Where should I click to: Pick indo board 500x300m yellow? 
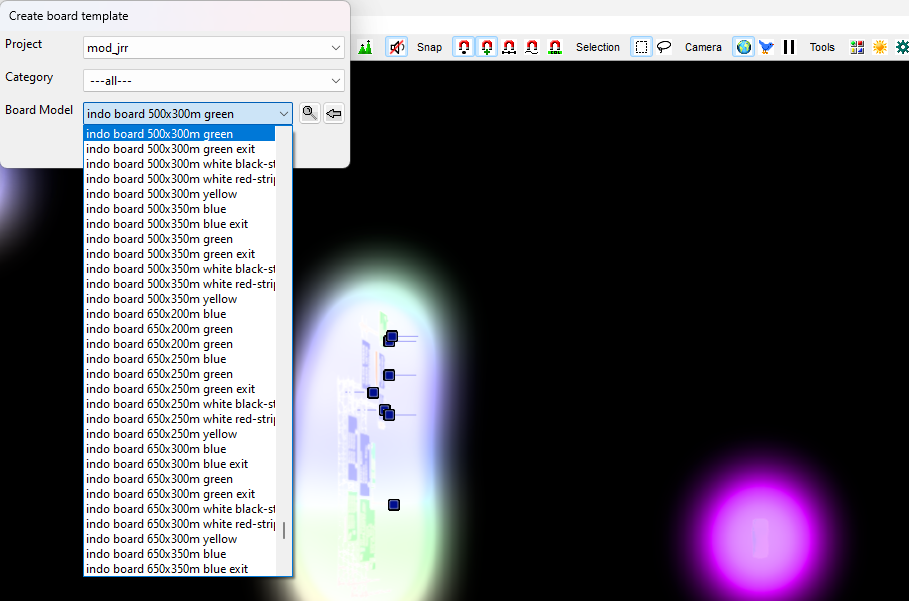(180, 194)
